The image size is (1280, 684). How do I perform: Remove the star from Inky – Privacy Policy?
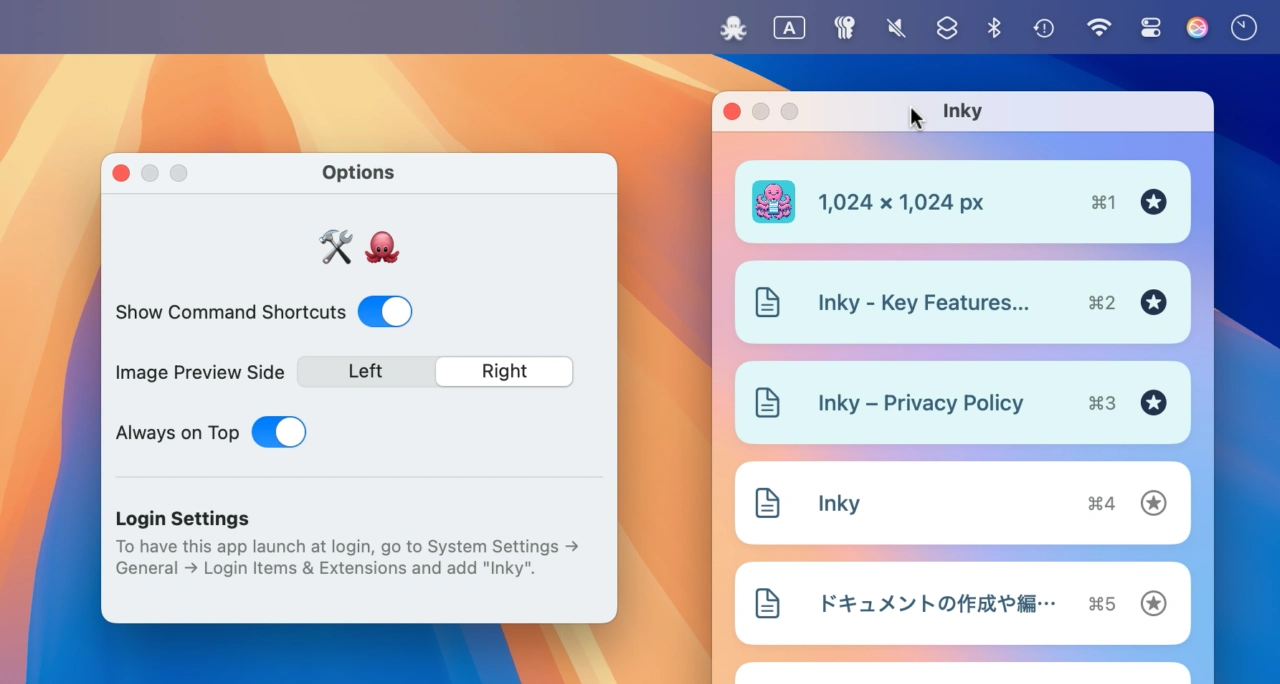pyautogui.click(x=1153, y=402)
